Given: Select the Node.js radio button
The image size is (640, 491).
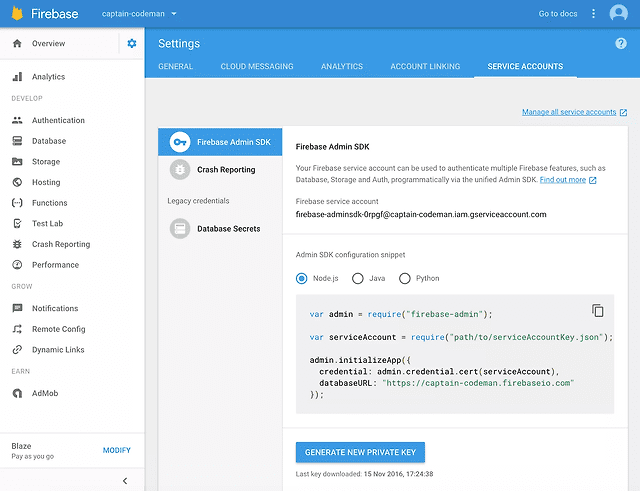Looking at the screenshot, I should (x=302, y=278).
